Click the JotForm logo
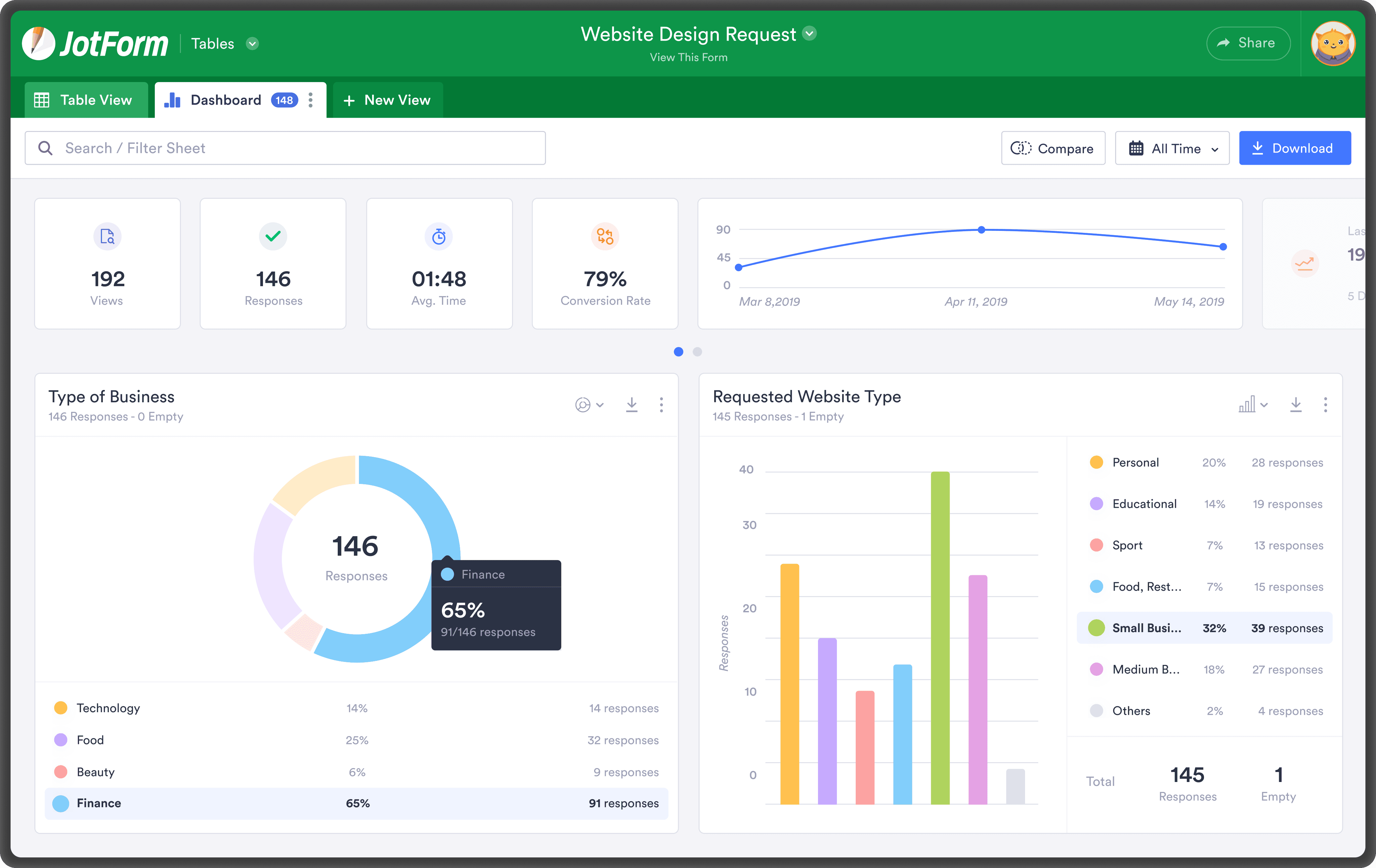The width and height of the screenshot is (1376, 868). 96,43
